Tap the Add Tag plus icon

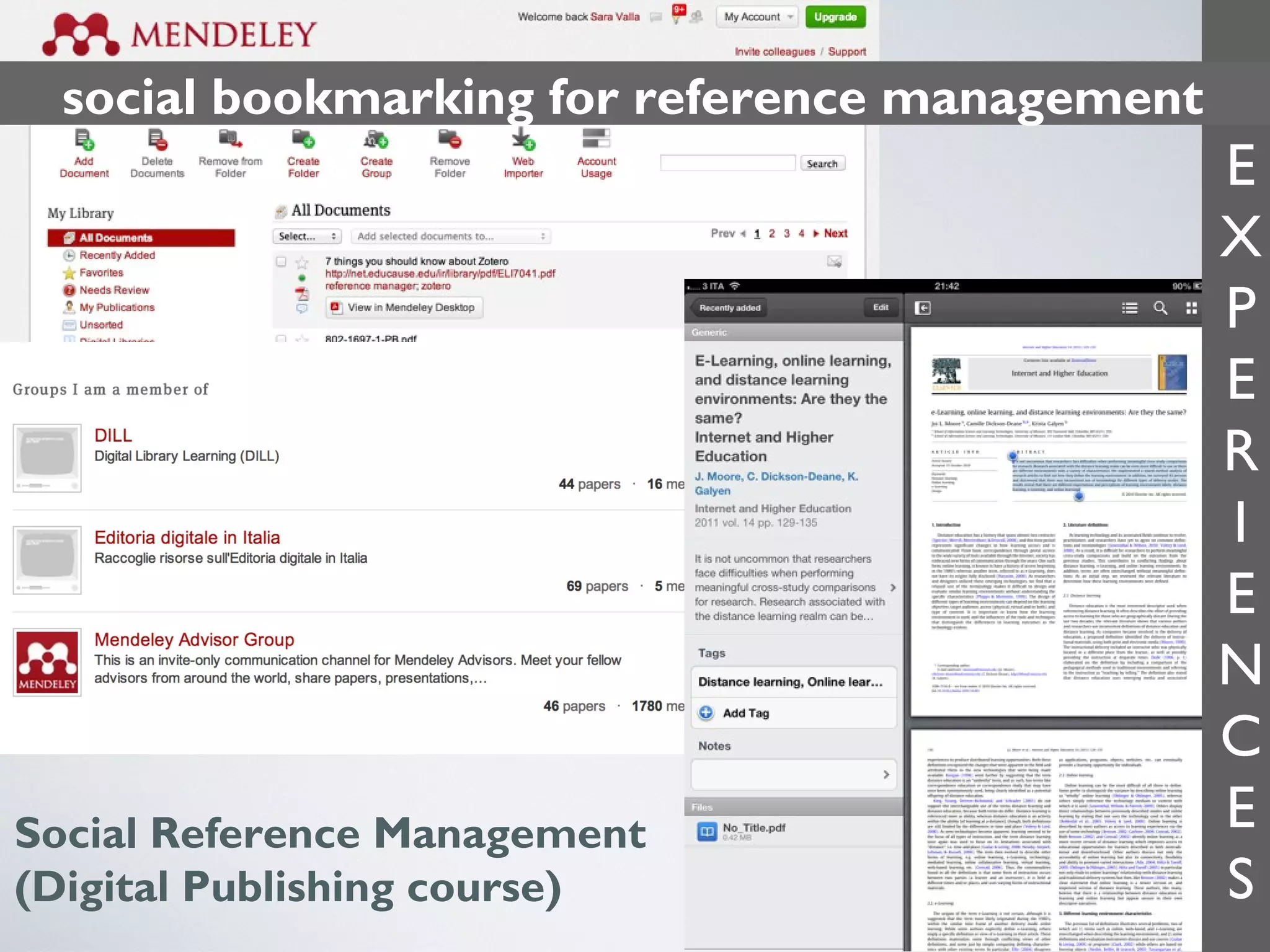[706, 713]
